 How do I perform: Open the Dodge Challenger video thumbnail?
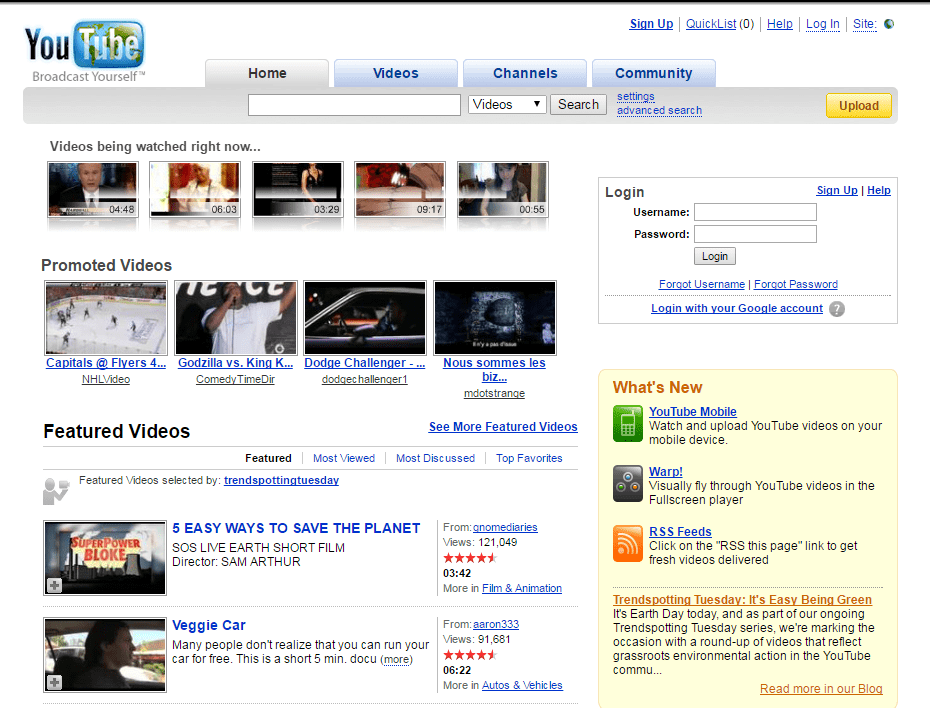coord(365,318)
